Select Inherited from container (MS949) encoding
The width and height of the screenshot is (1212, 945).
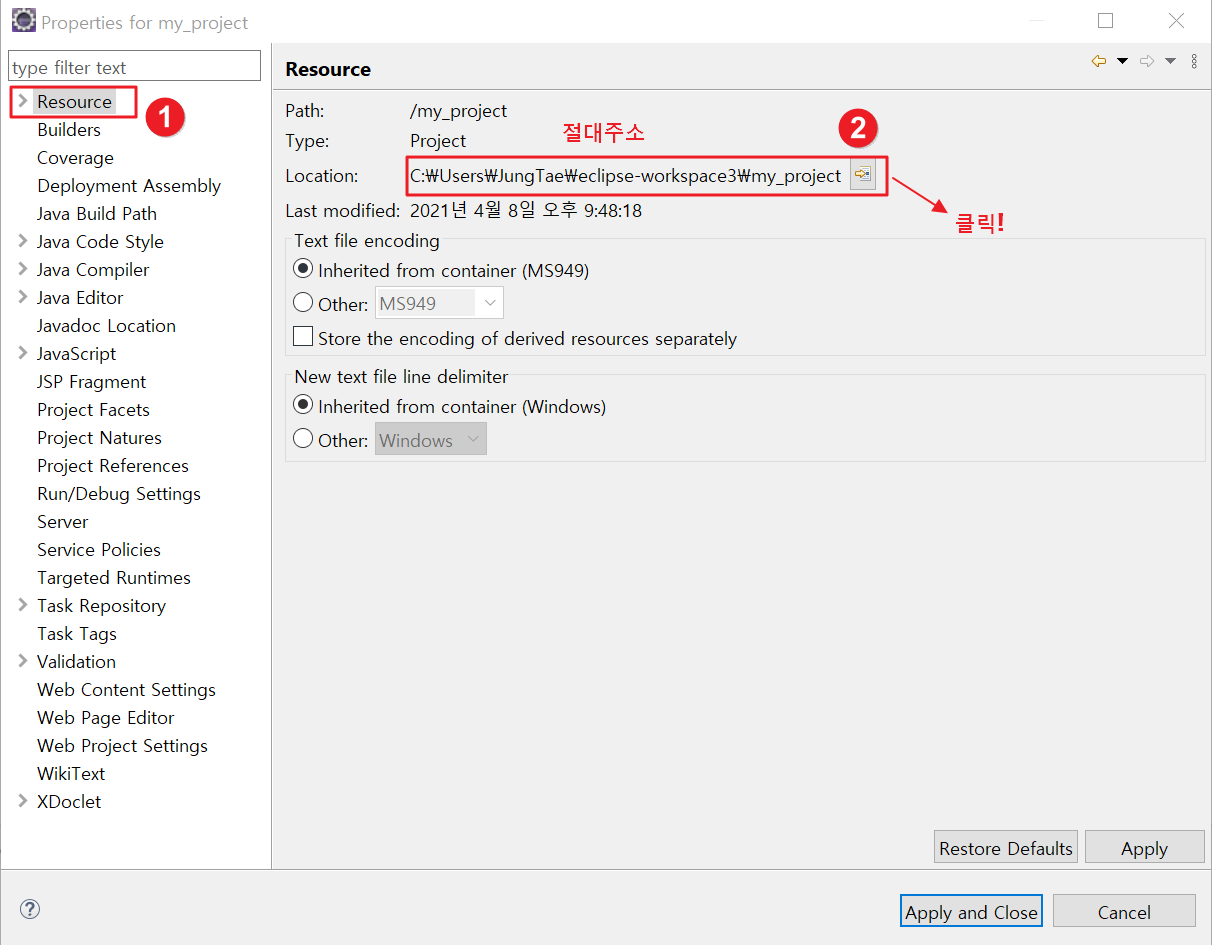coord(303,268)
